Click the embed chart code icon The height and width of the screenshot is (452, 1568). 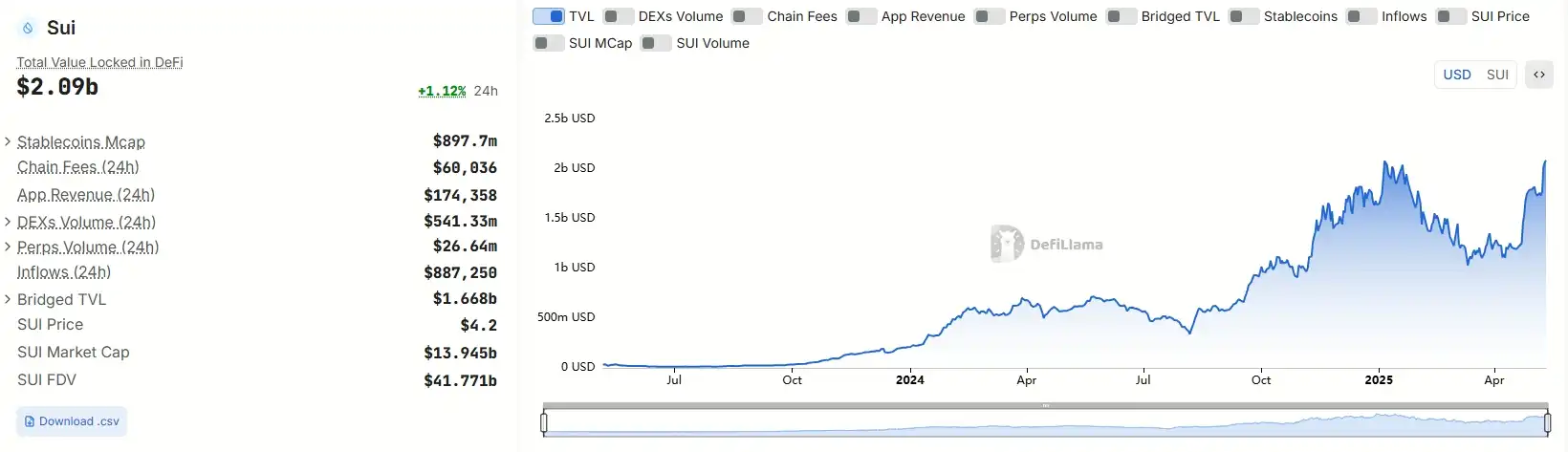coord(1539,75)
